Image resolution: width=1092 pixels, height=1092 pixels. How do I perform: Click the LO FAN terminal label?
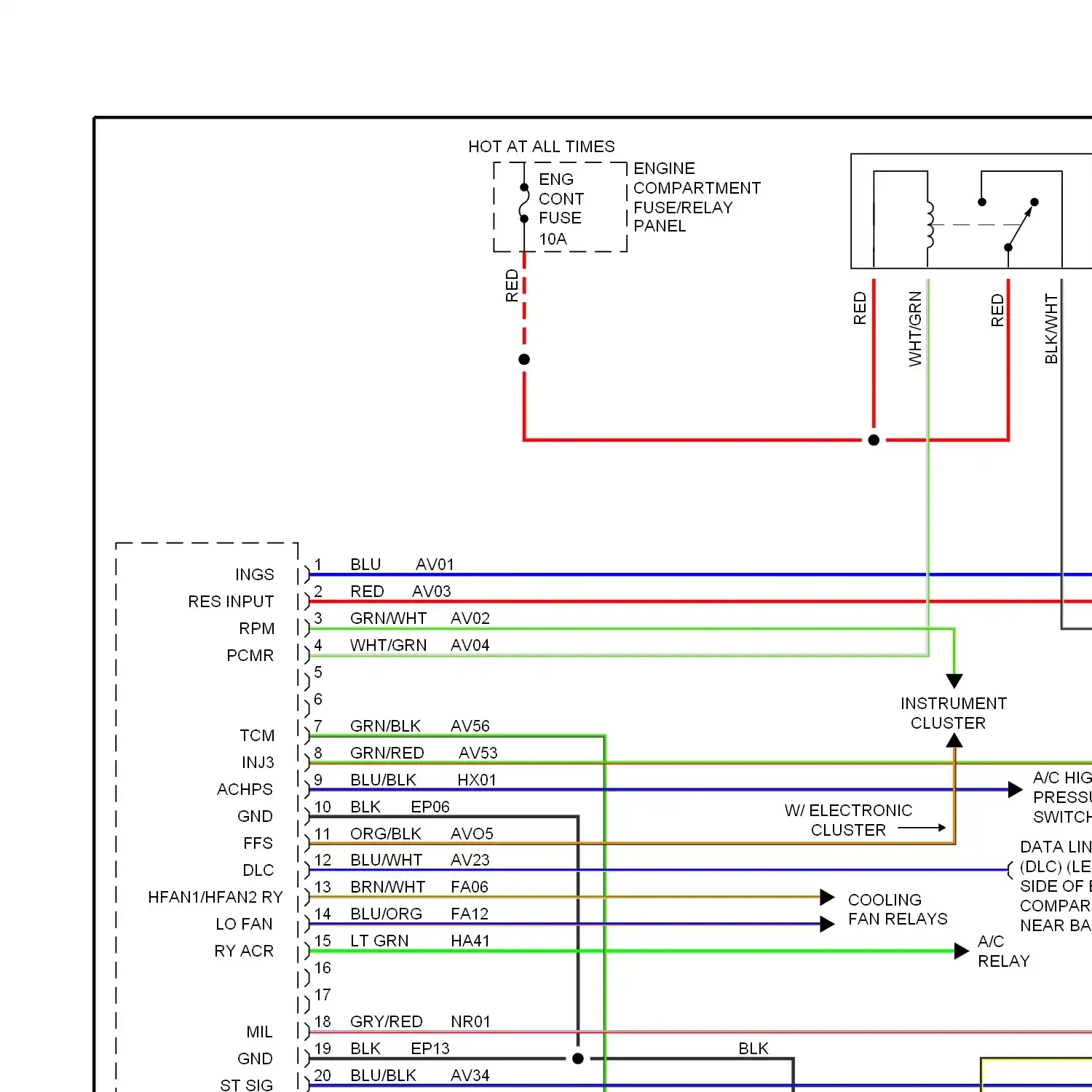[x=245, y=924]
